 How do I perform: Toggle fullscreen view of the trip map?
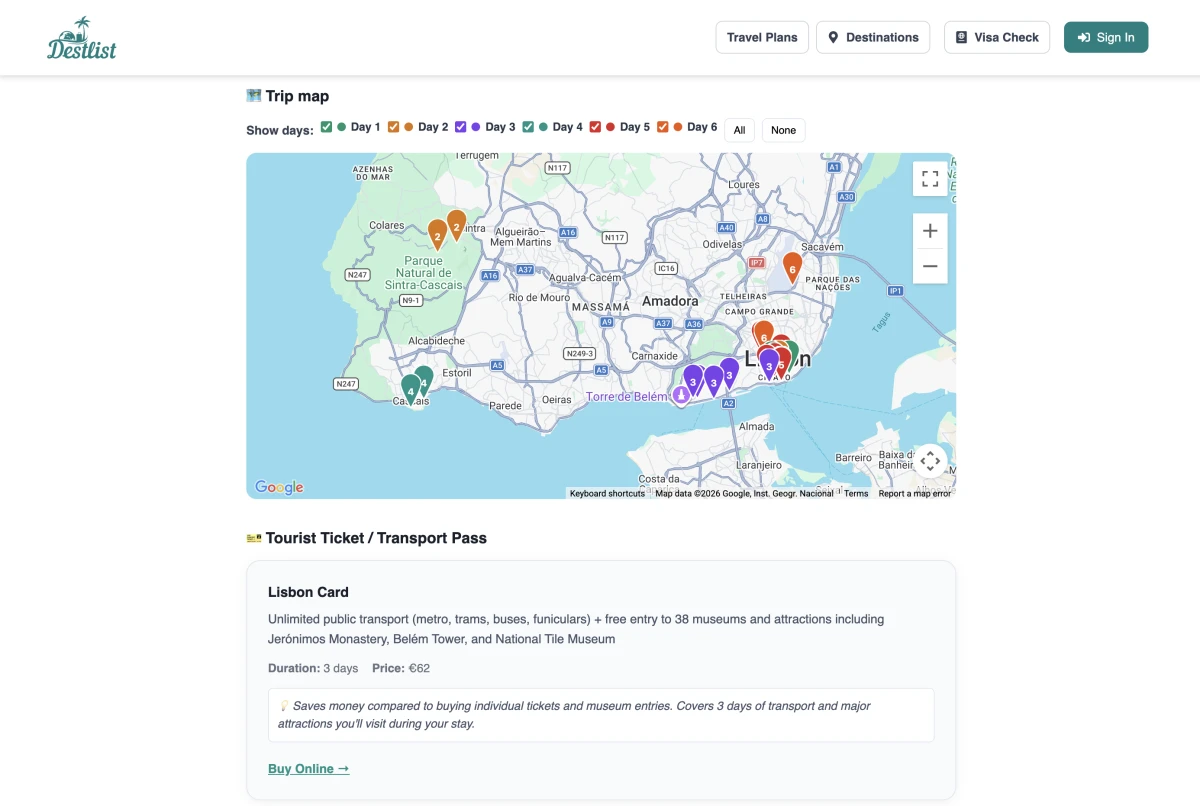pyautogui.click(x=930, y=179)
